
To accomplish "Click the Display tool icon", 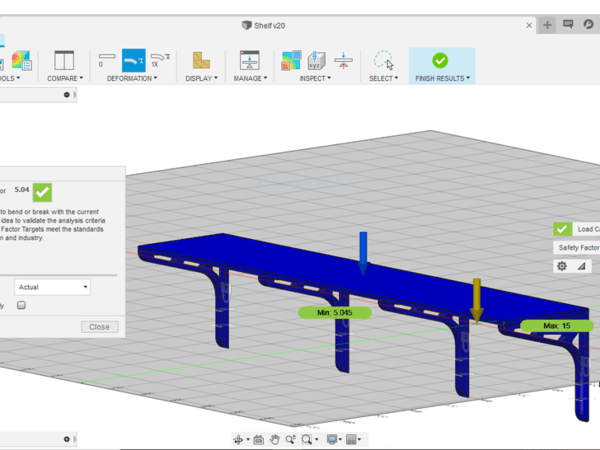I will pos(201,60).
